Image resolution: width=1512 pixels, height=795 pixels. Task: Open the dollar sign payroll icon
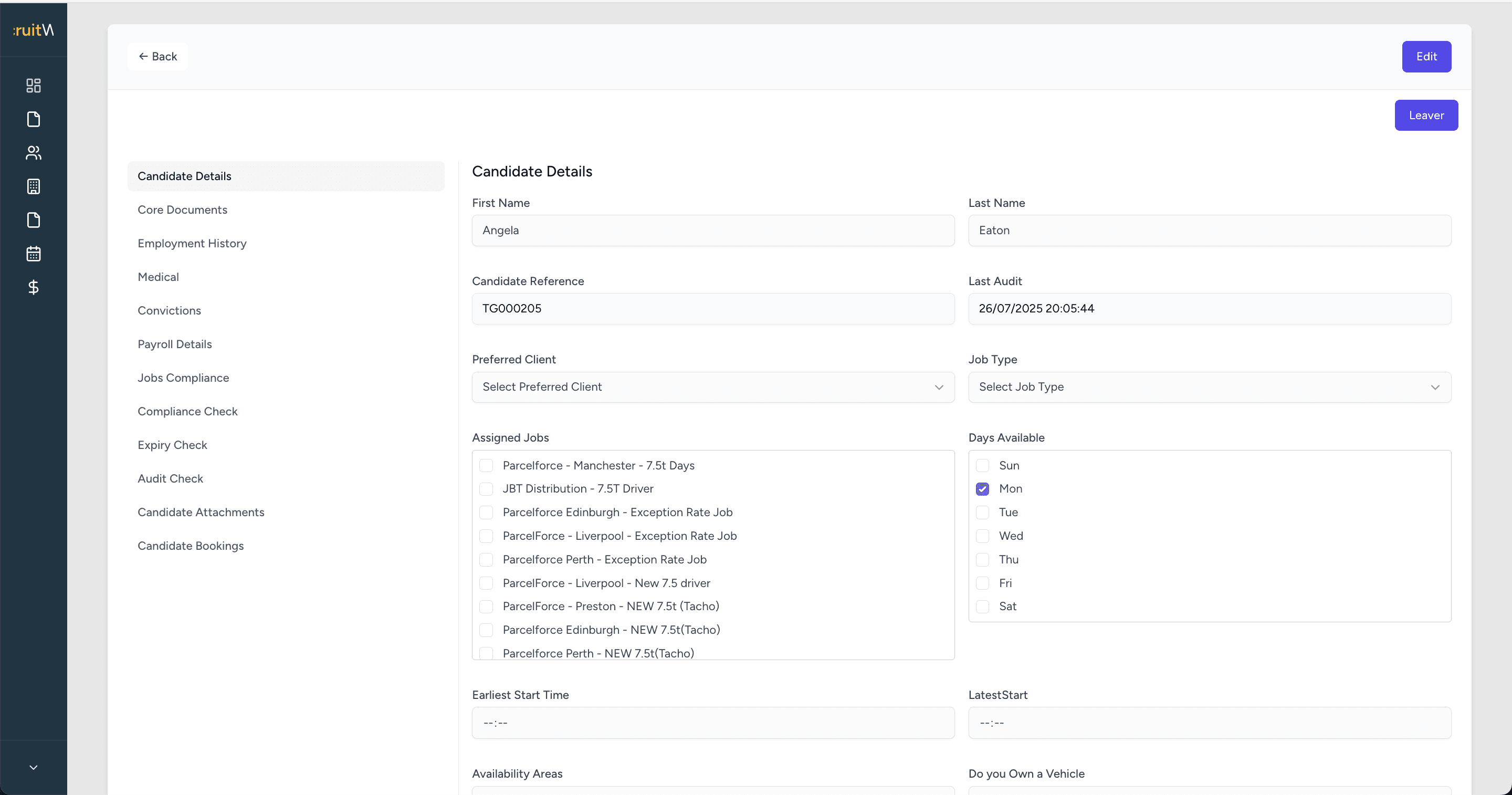(34, 287)
